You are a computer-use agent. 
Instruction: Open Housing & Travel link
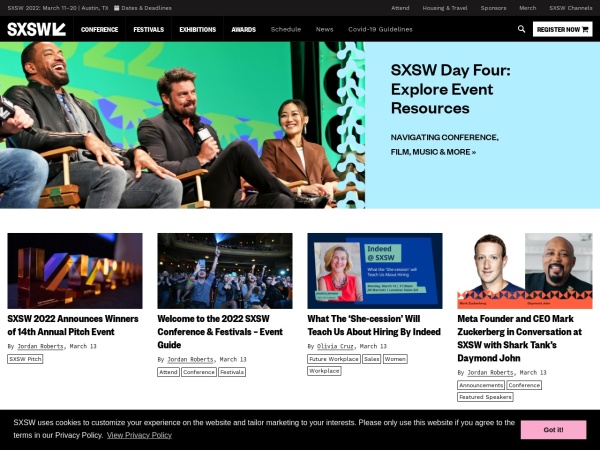point(445,8)
